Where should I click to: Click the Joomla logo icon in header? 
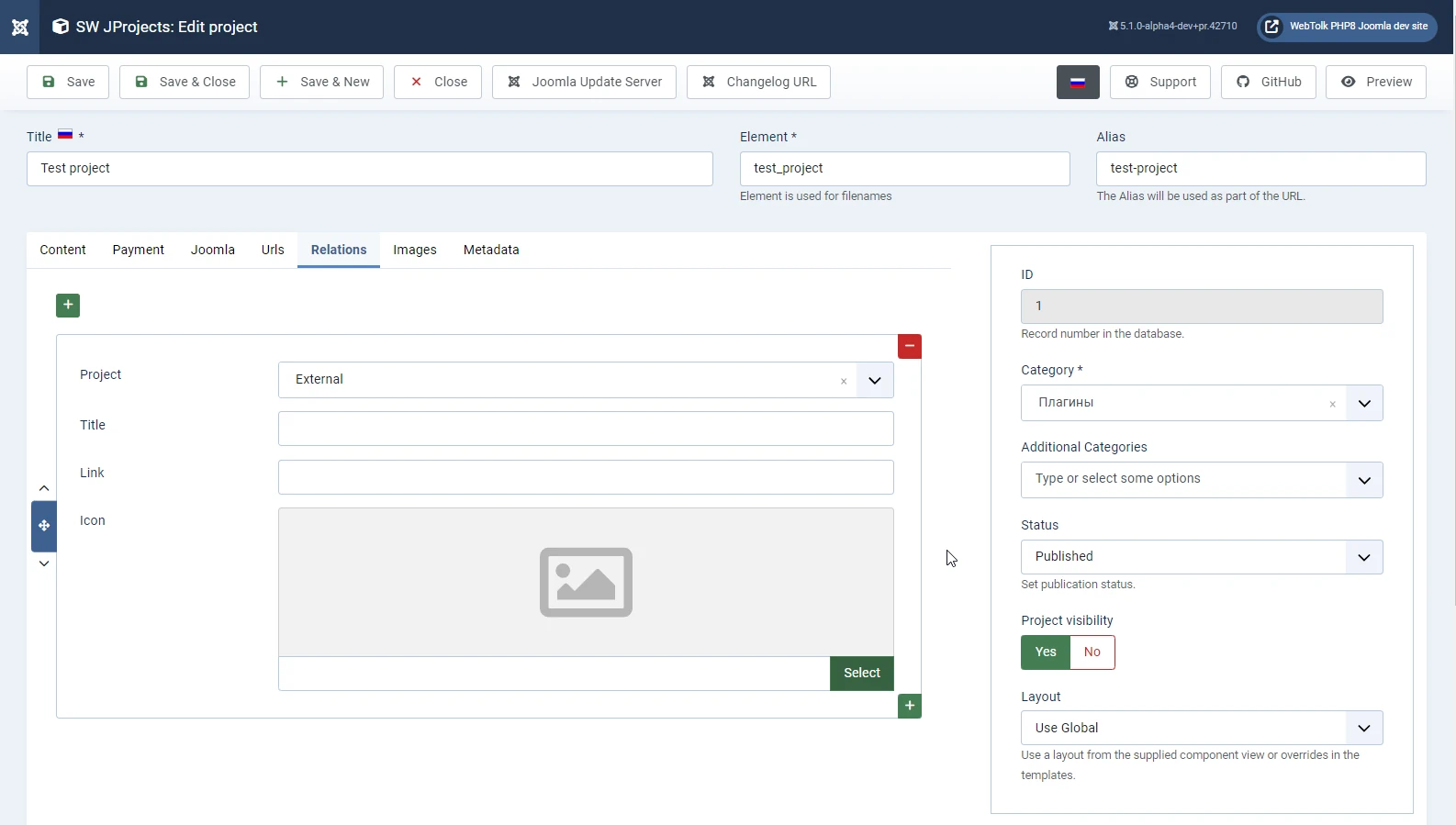(x=19, y=27)
